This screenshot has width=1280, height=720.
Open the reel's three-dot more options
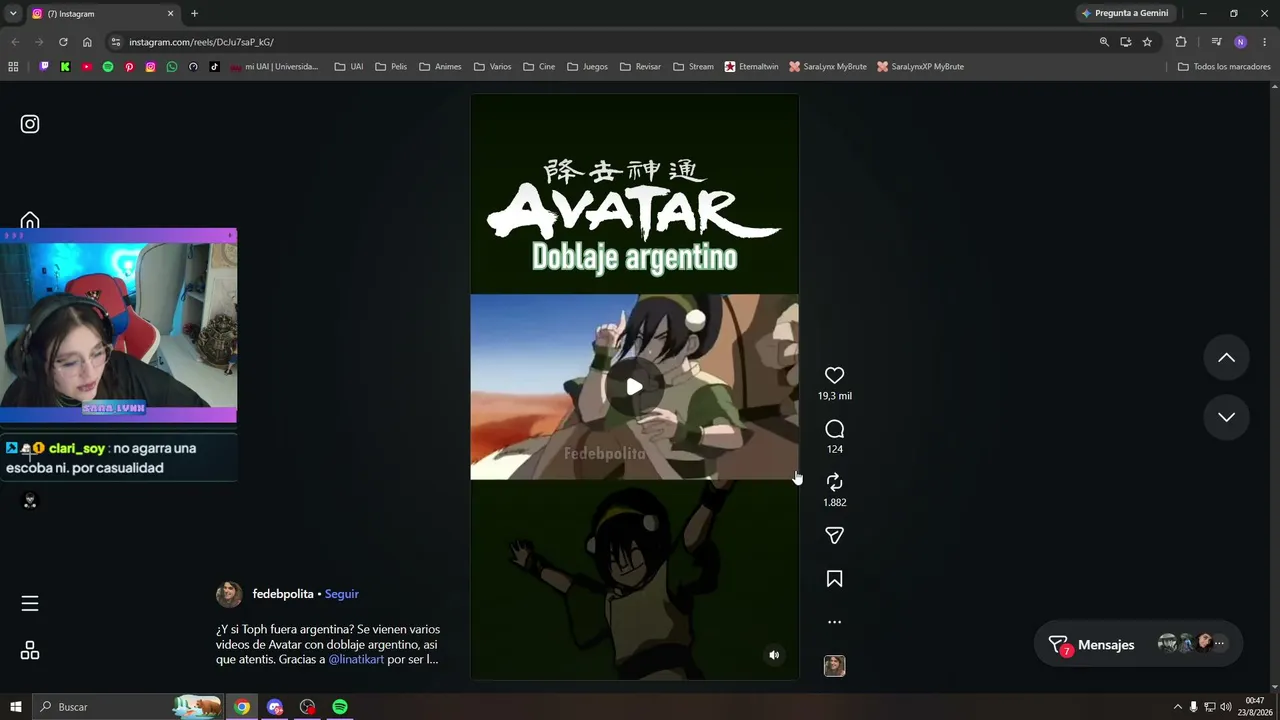[x=834, y=622]
